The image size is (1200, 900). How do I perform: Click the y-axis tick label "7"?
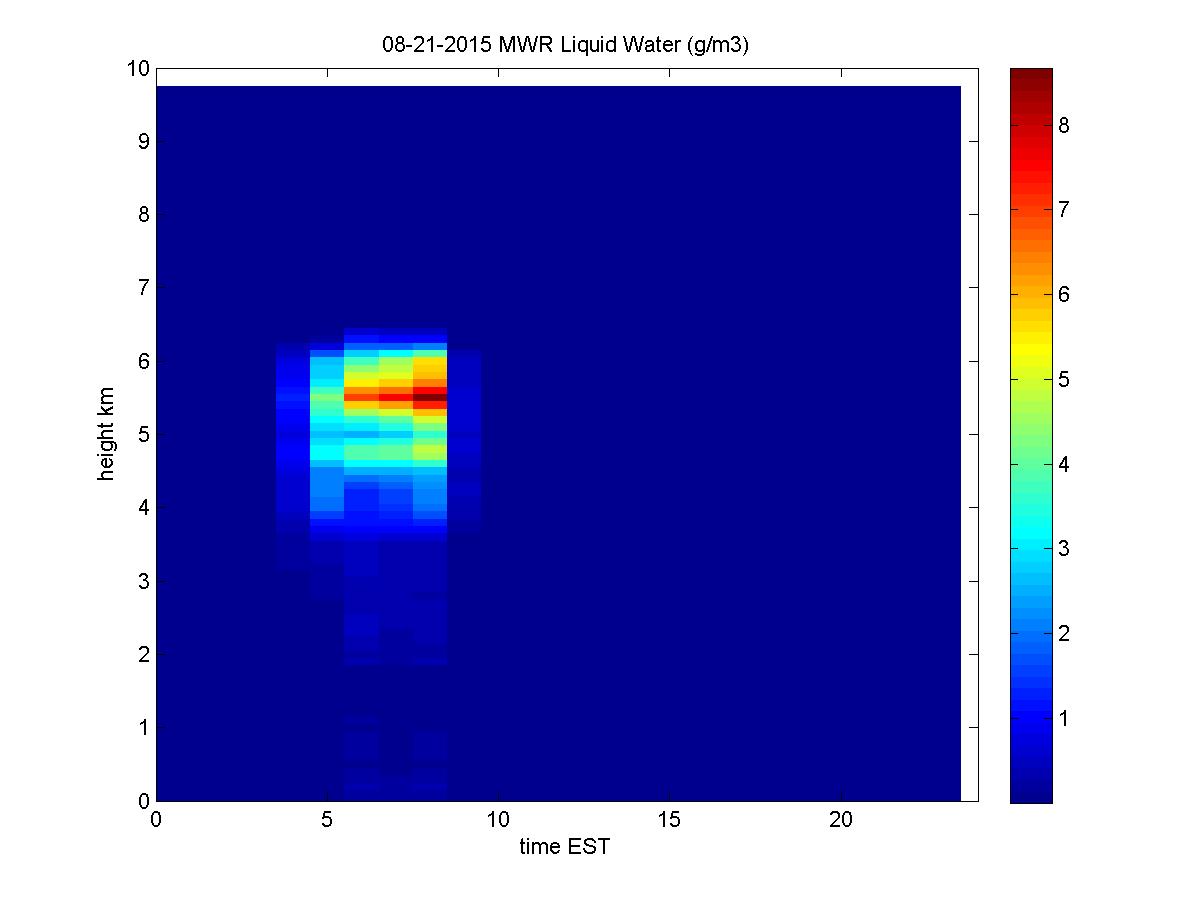(x=143, y=288)
